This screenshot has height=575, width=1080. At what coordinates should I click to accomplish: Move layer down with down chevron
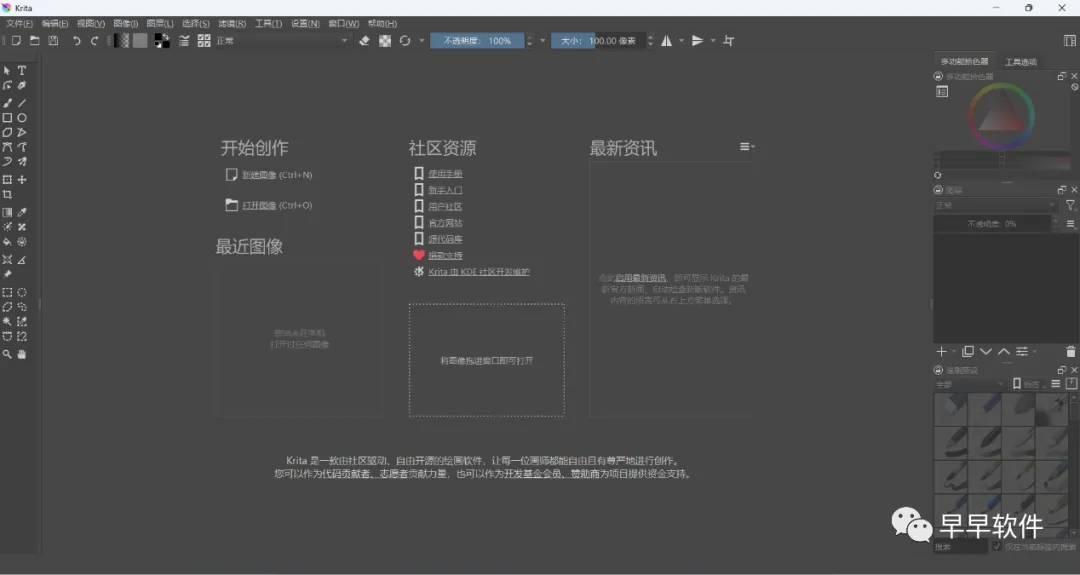click(x=986, y=352)
